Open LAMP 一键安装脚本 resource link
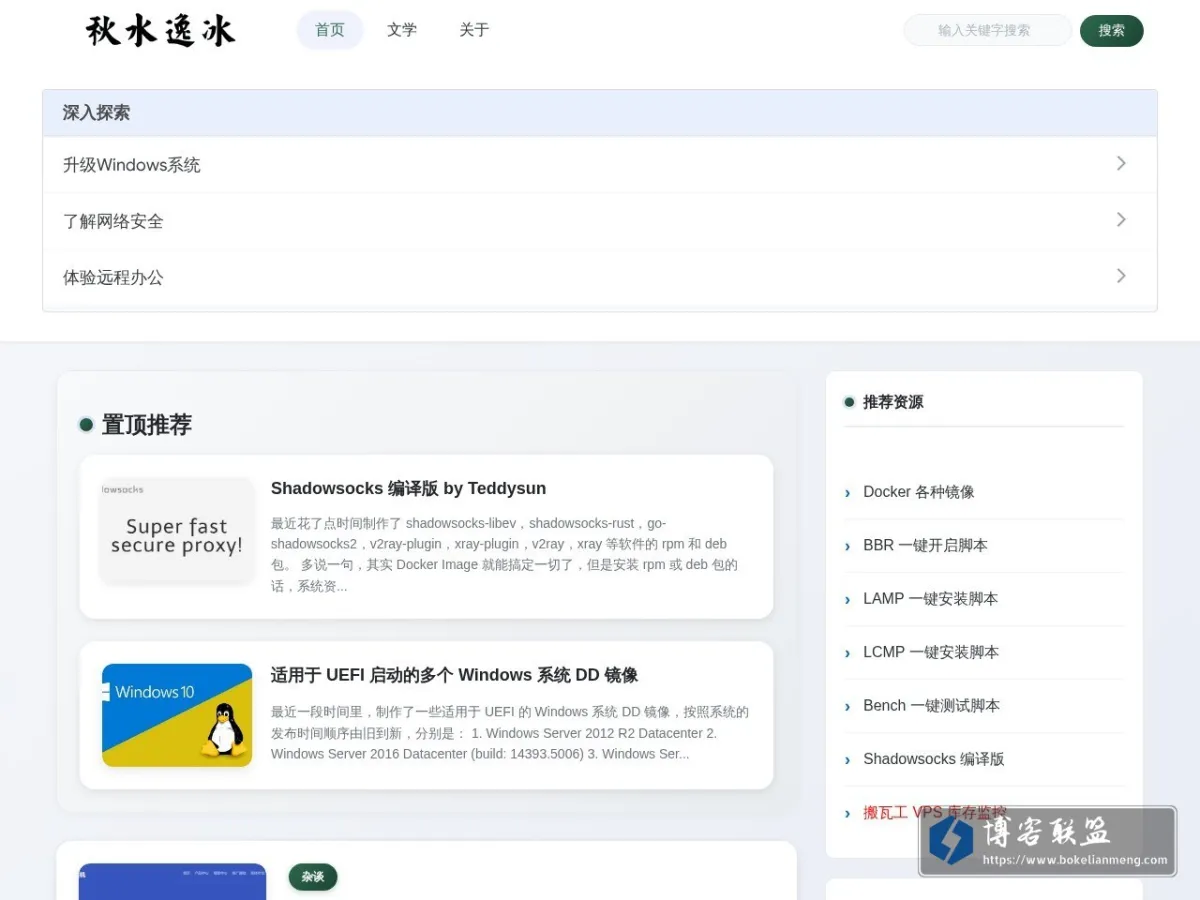This screenshot has width=1200, height=900. (x=930, y=598)
